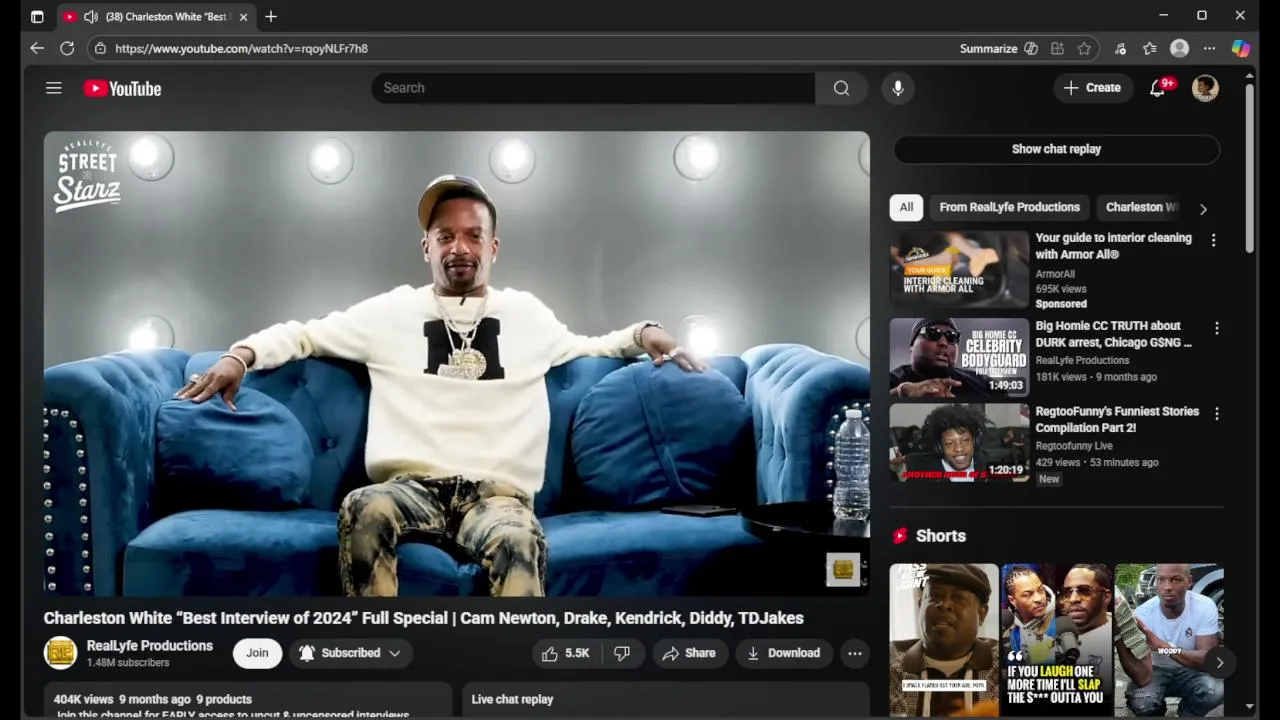1280x720 pixels.
Task: Like the video with thumbs up
Action: click(566, 653)
